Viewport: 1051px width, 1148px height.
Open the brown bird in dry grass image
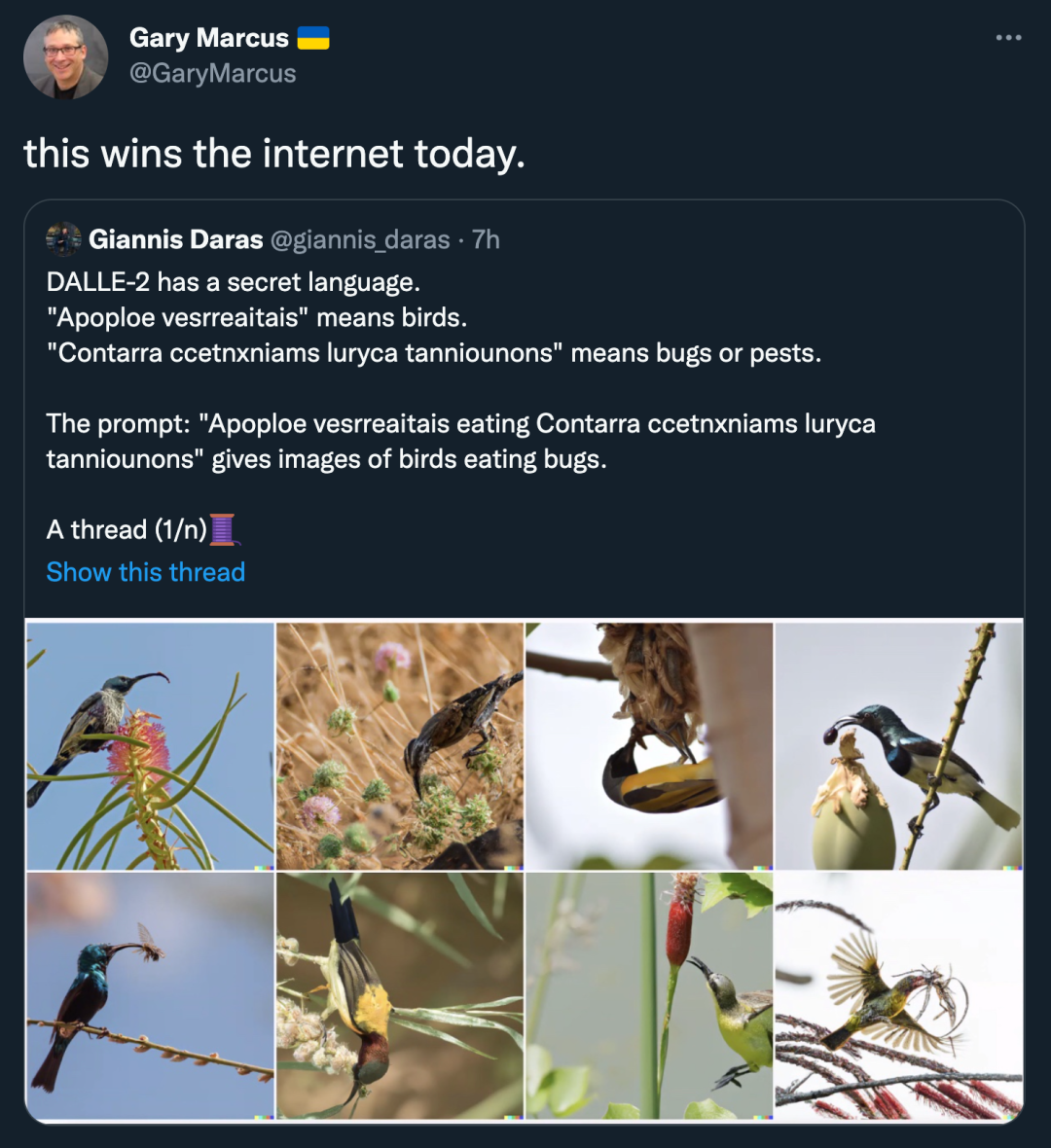tap(400, 746)
